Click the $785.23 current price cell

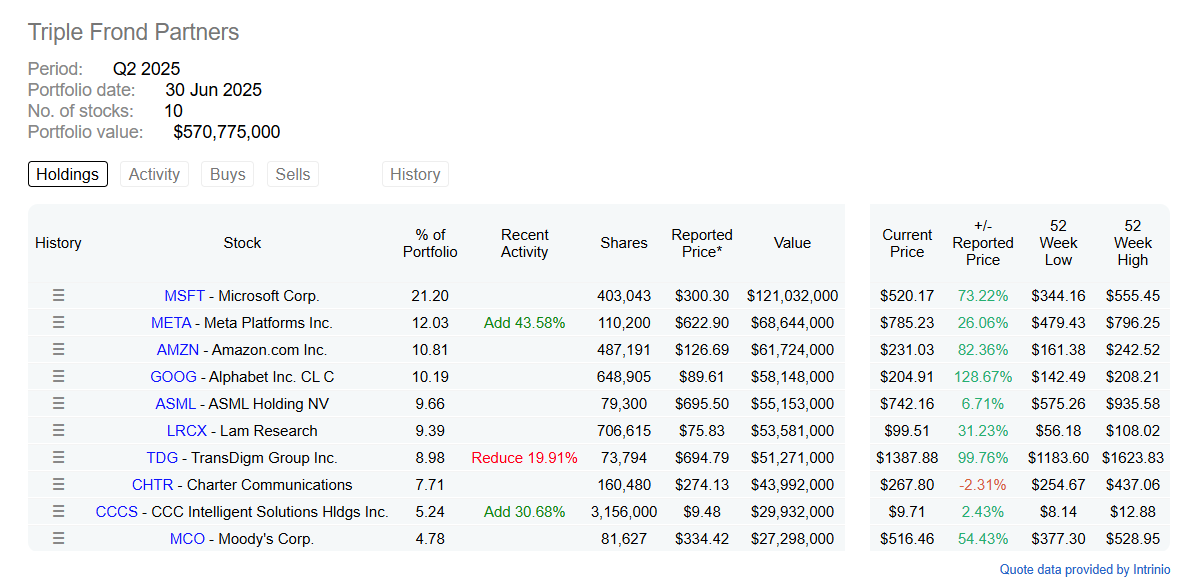click(x=907, y=323)
